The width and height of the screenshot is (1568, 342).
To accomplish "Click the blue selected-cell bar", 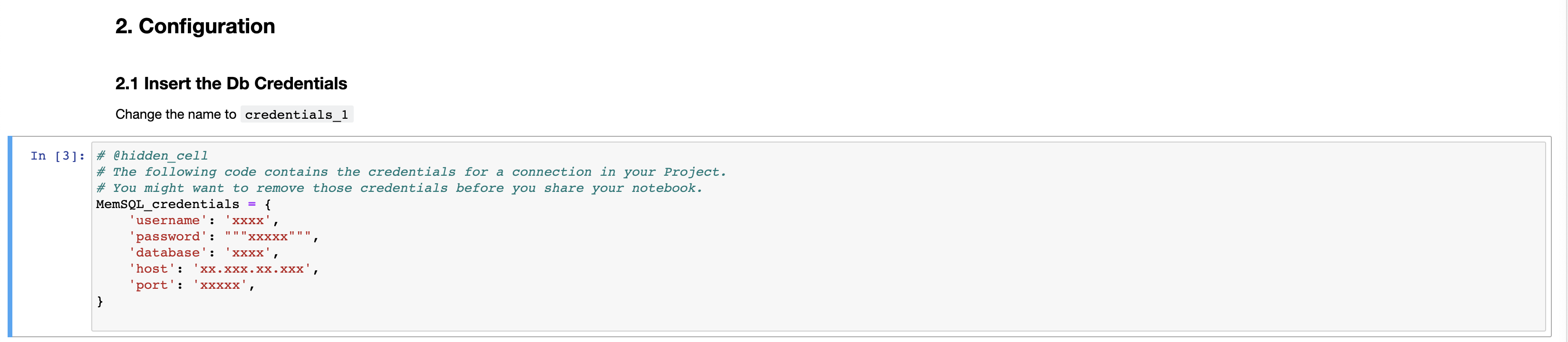I will click(10, 236).
